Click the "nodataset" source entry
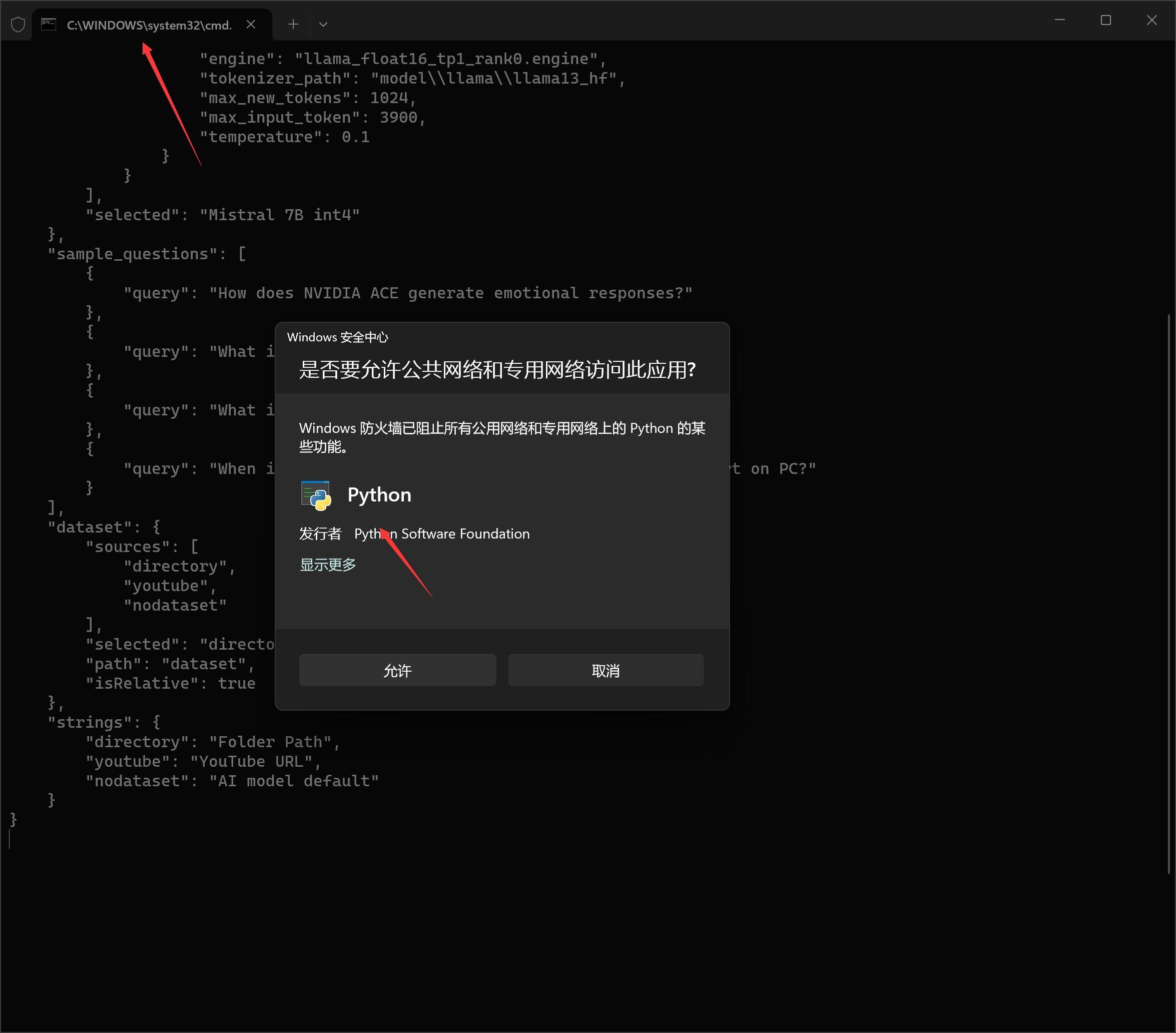The width and height of the screenshot is (1176, 1033). (x=175, y=606)
